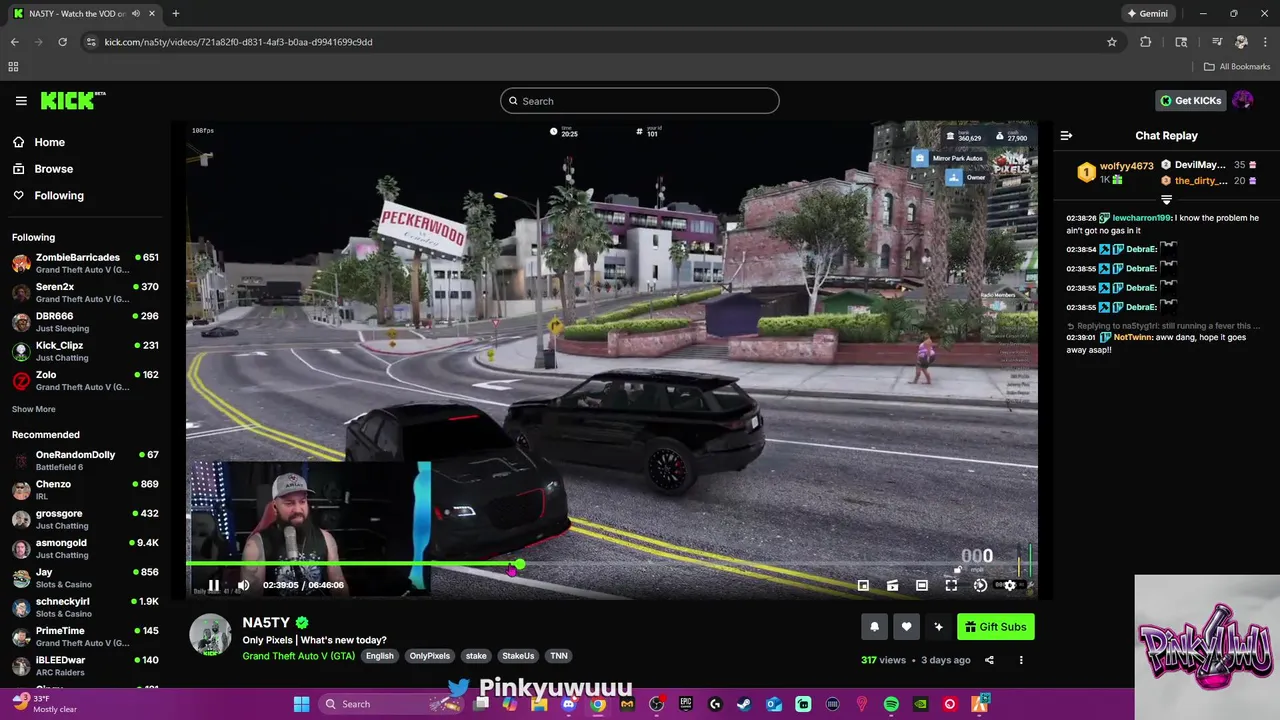This screenshot has width=1280, height=720.
Task: Bookmark this page with star icon
Action: pos(1111,42)
